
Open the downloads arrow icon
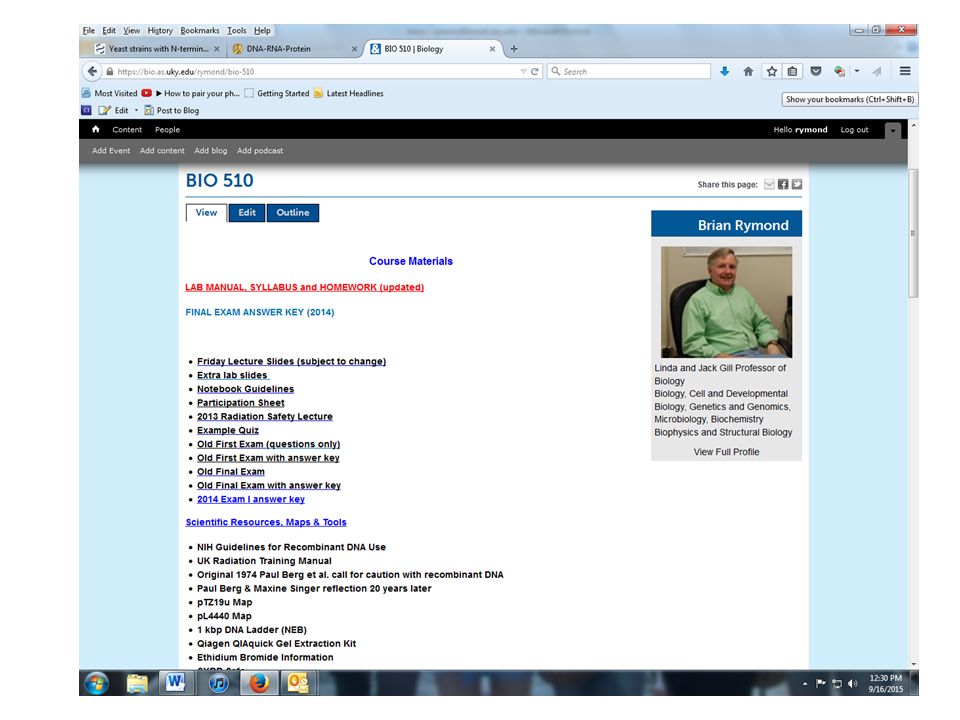(725, 72)
